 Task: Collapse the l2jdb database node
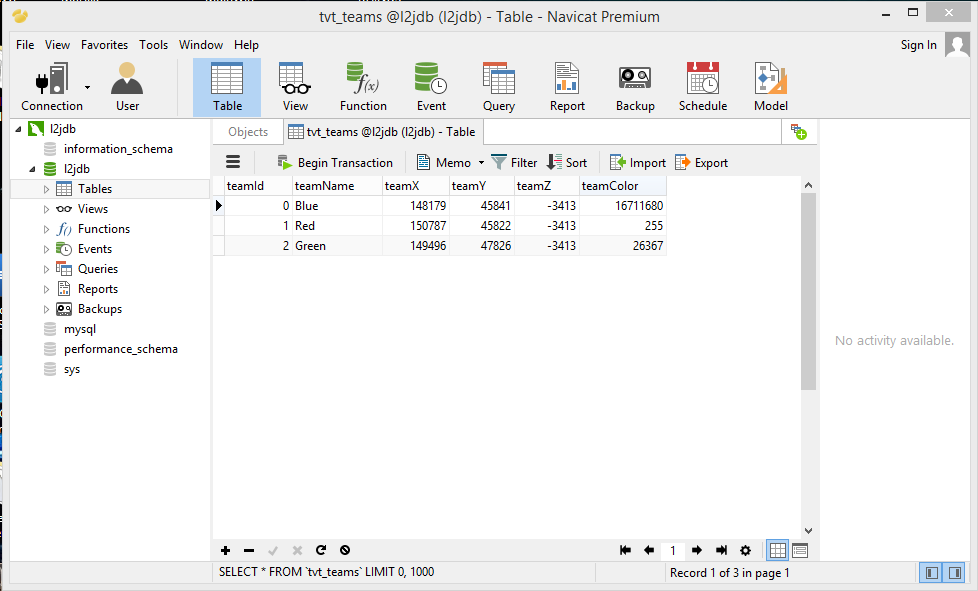point(32,169)
